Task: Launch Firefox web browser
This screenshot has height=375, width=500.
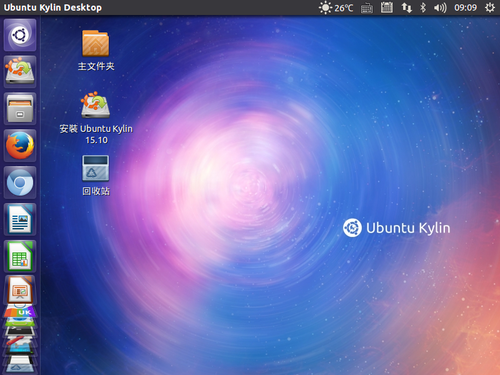Action: (x=20, y=146)
